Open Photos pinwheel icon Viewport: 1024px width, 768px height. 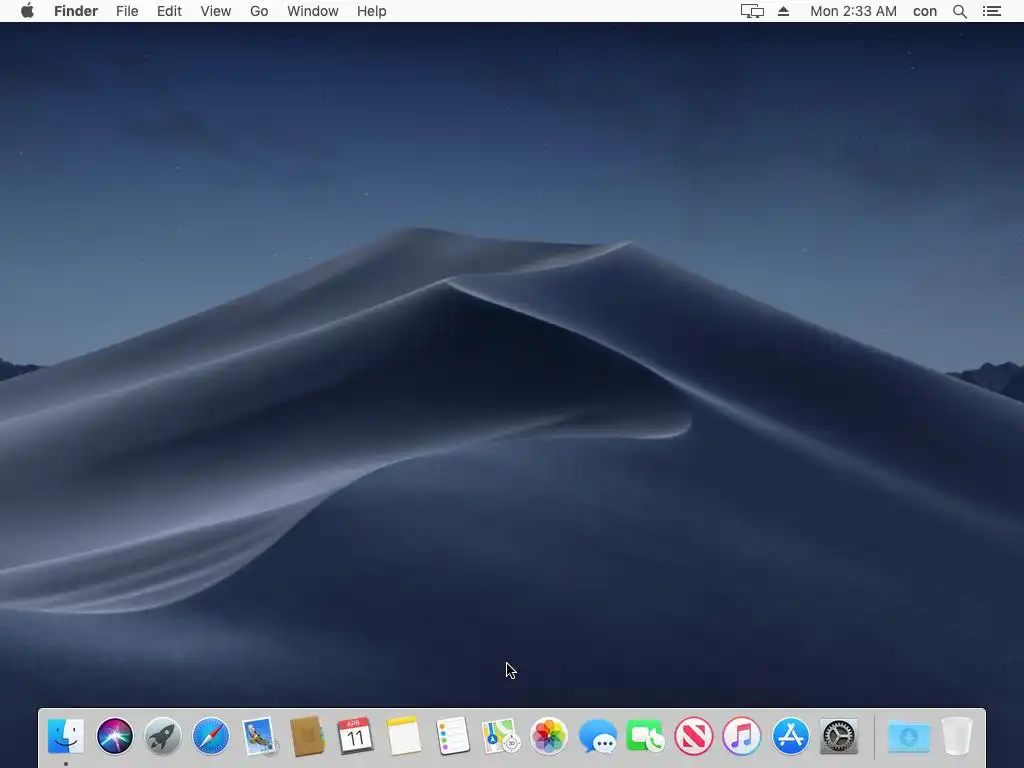(549, 736)
